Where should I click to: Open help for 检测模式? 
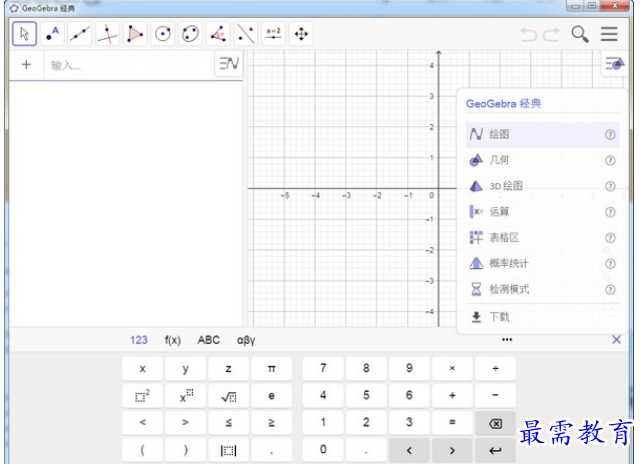[x=610, y=289]
